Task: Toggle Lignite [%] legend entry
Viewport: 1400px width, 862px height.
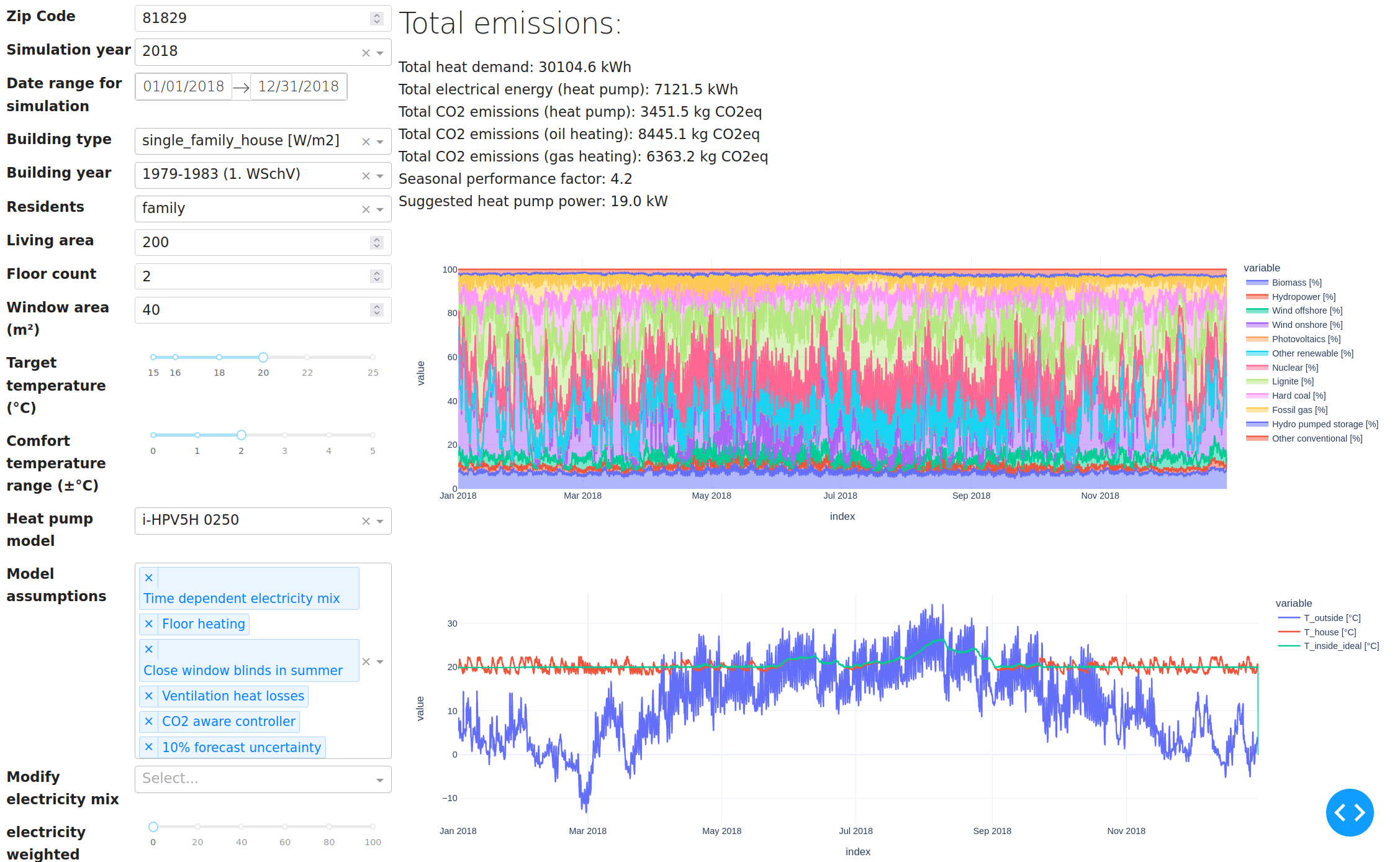Action: pyautogui.click(x=1292, y=381)
